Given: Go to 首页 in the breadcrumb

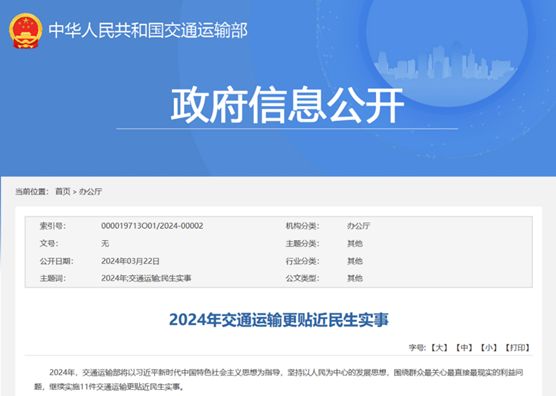Looking at the screenshot, I should [63, 191].
